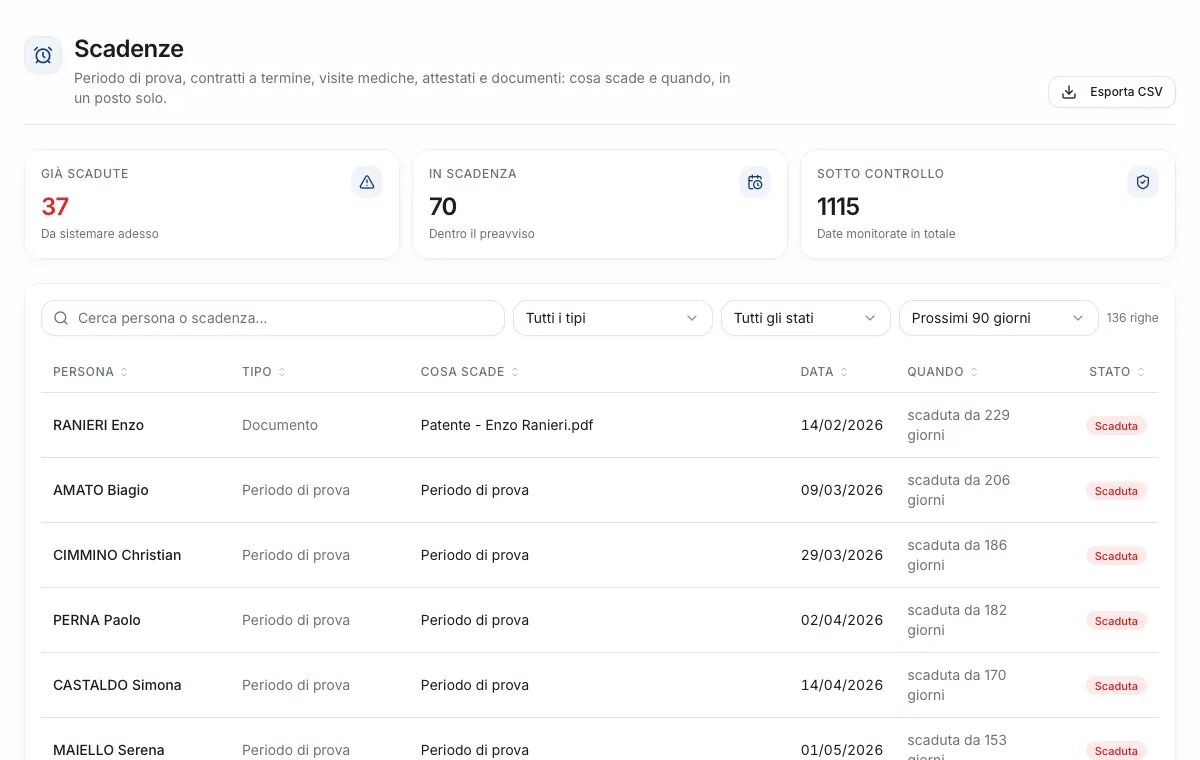This screenshot has width=1200, height=760.
Task: Select AMATO Biagio in the table
Action: point(101,490)
